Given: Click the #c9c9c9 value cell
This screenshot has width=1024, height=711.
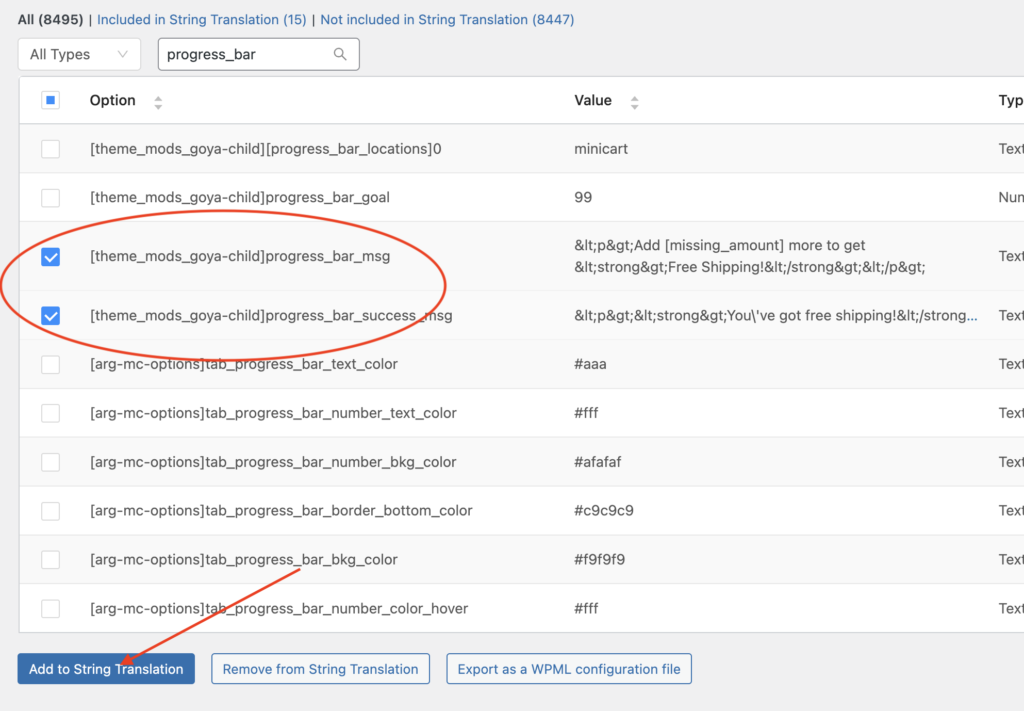Looking at the screenshot, I should 604,510.
